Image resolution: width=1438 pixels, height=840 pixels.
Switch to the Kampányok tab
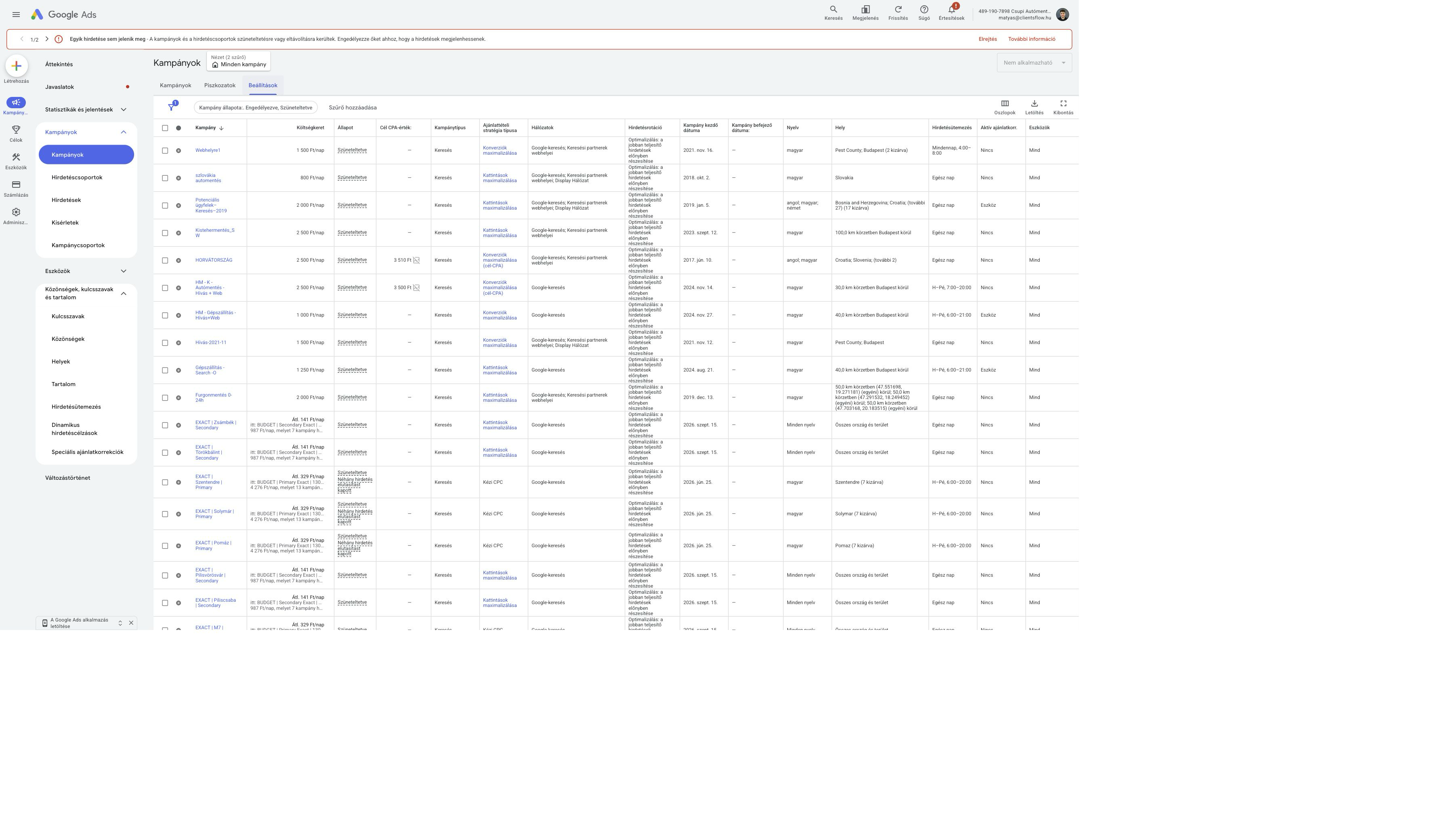[175, 86]
